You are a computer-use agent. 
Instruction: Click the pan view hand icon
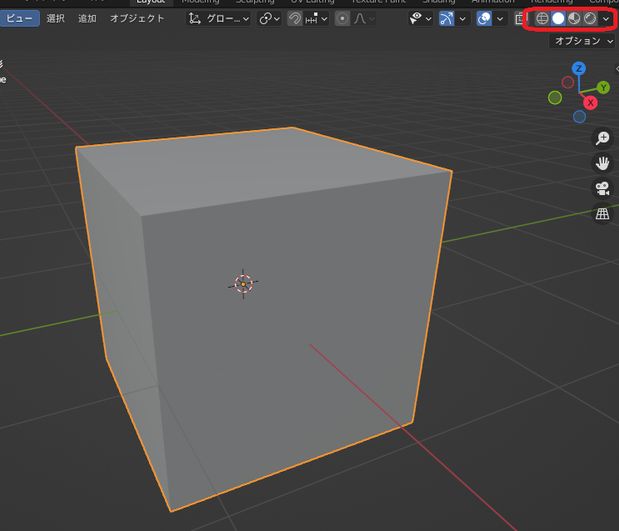(602, 163)
